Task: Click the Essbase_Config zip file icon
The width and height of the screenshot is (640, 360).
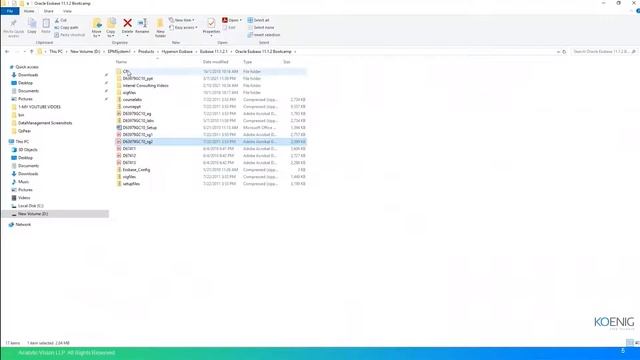Action: [119, 170]
